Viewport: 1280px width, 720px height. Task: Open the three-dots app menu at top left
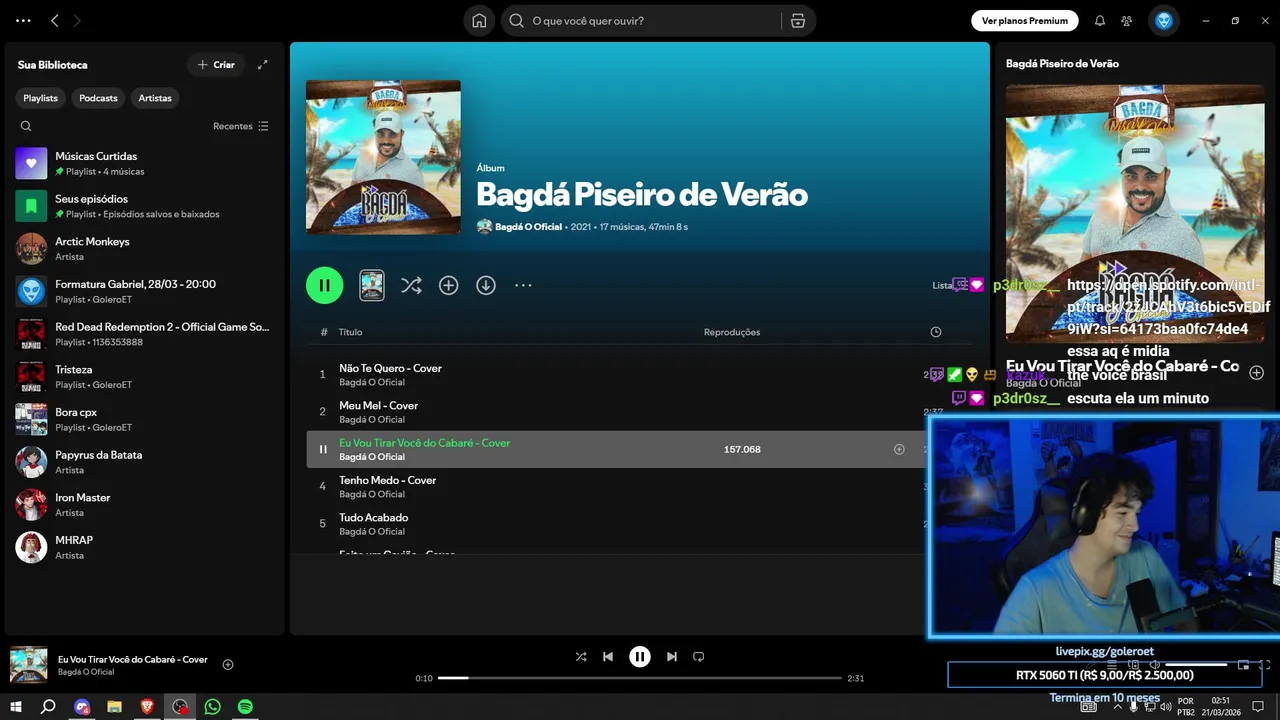tap(23, 20)
